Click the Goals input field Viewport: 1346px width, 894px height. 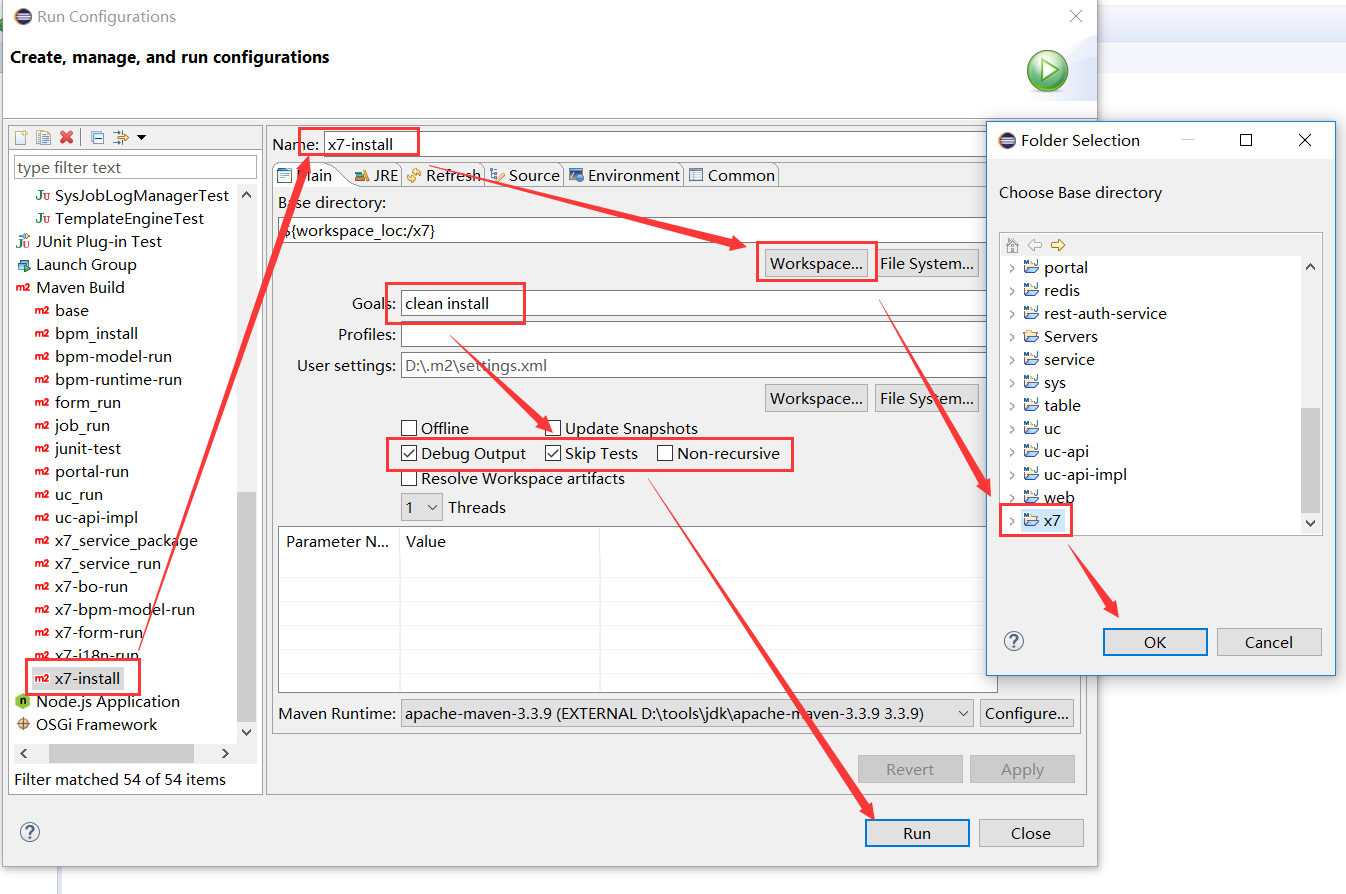[693, 304]
